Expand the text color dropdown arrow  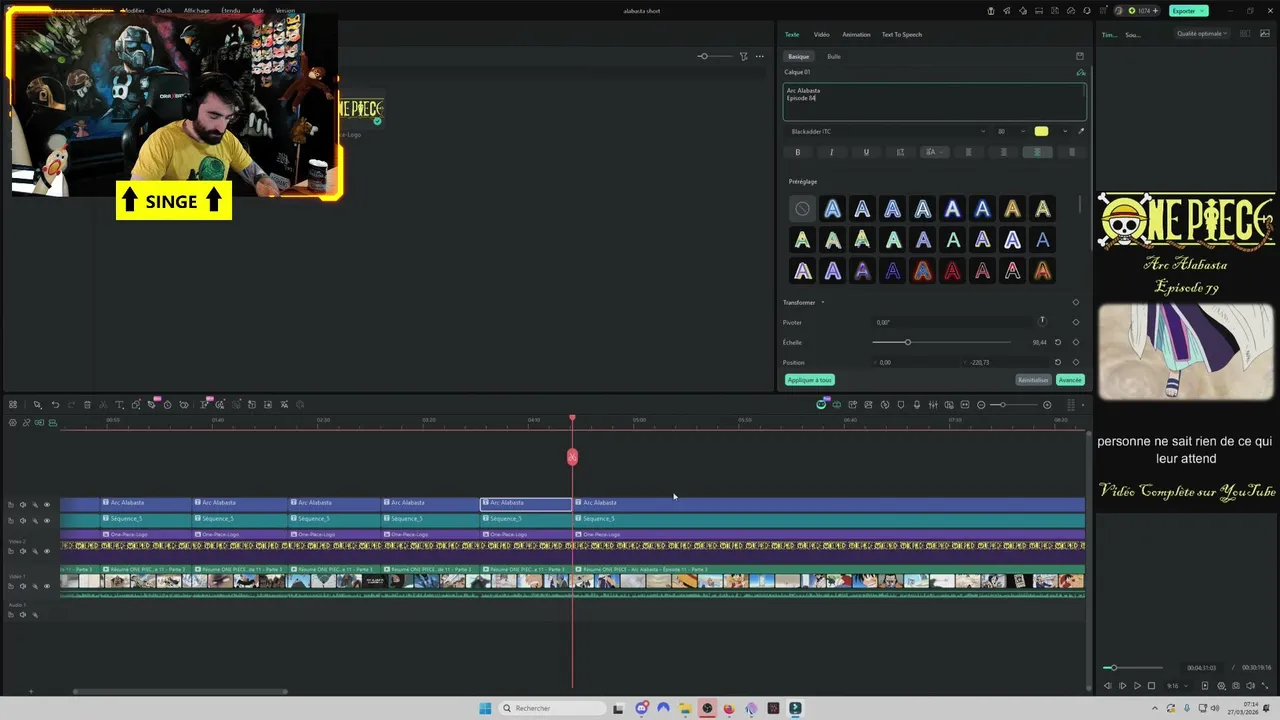(1065, 131)
